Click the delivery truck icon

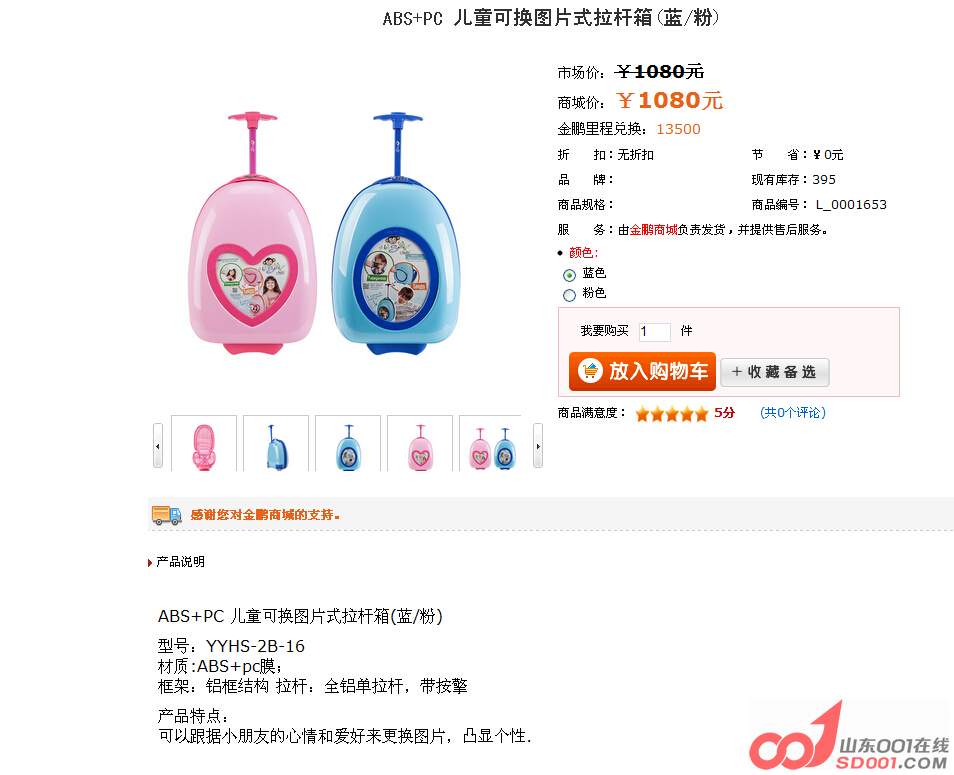(x=166, y=515)
